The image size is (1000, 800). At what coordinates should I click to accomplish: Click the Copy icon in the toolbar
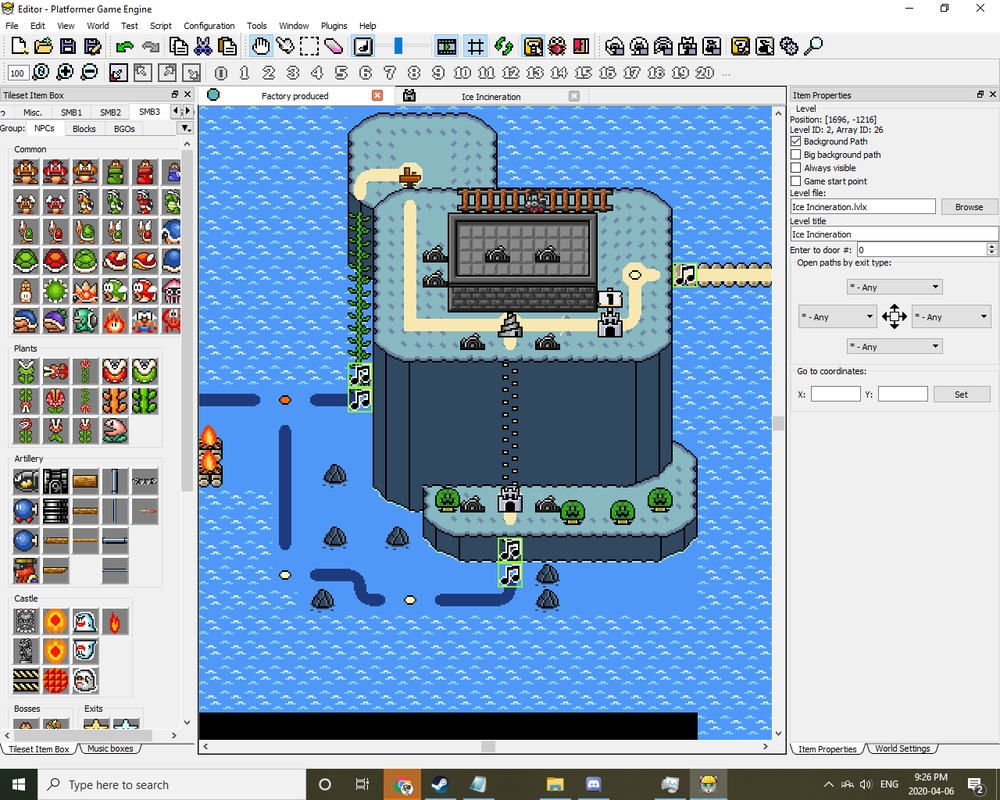[x=179, y=46]
